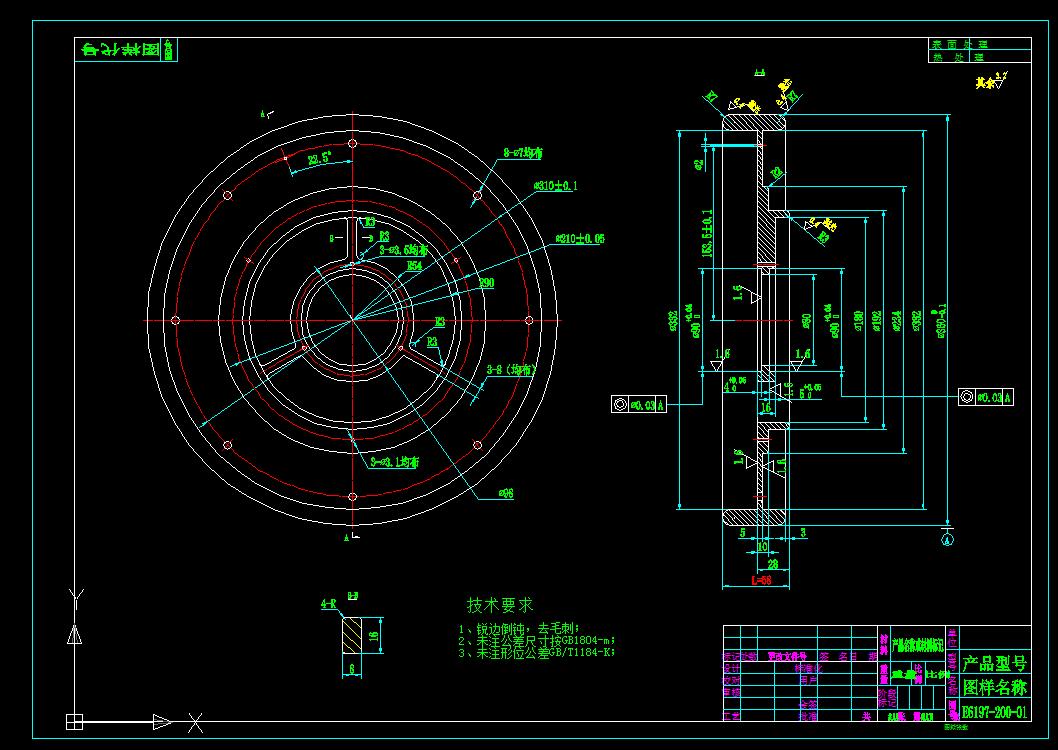Select the ø0.03 A tolerance frame on right
Viewport: 1058px width, 750px height.
pos(986,397)
